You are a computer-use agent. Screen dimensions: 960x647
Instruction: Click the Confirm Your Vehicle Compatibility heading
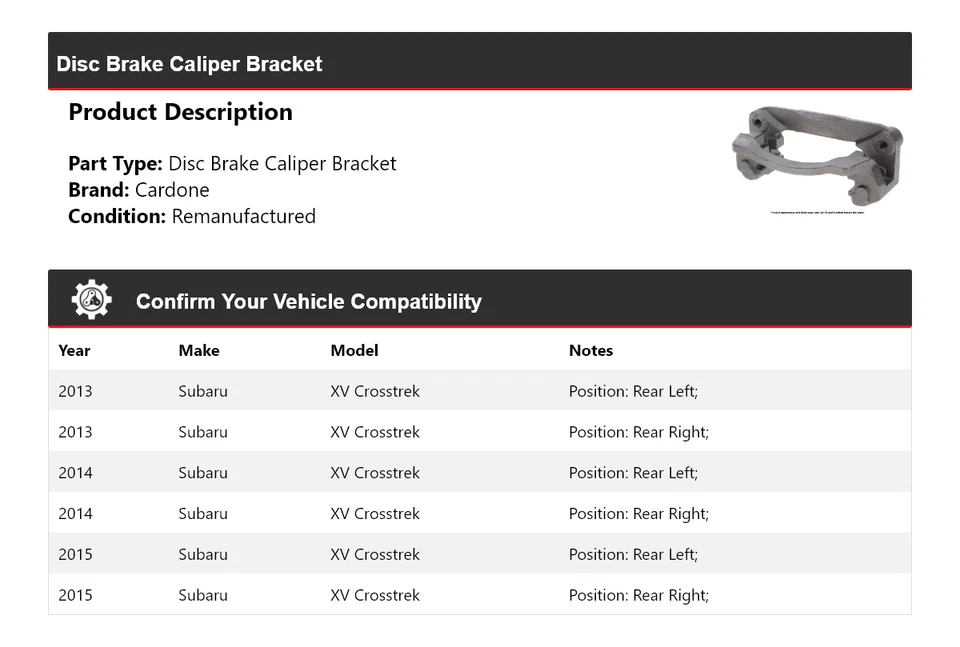coord(308,301)
